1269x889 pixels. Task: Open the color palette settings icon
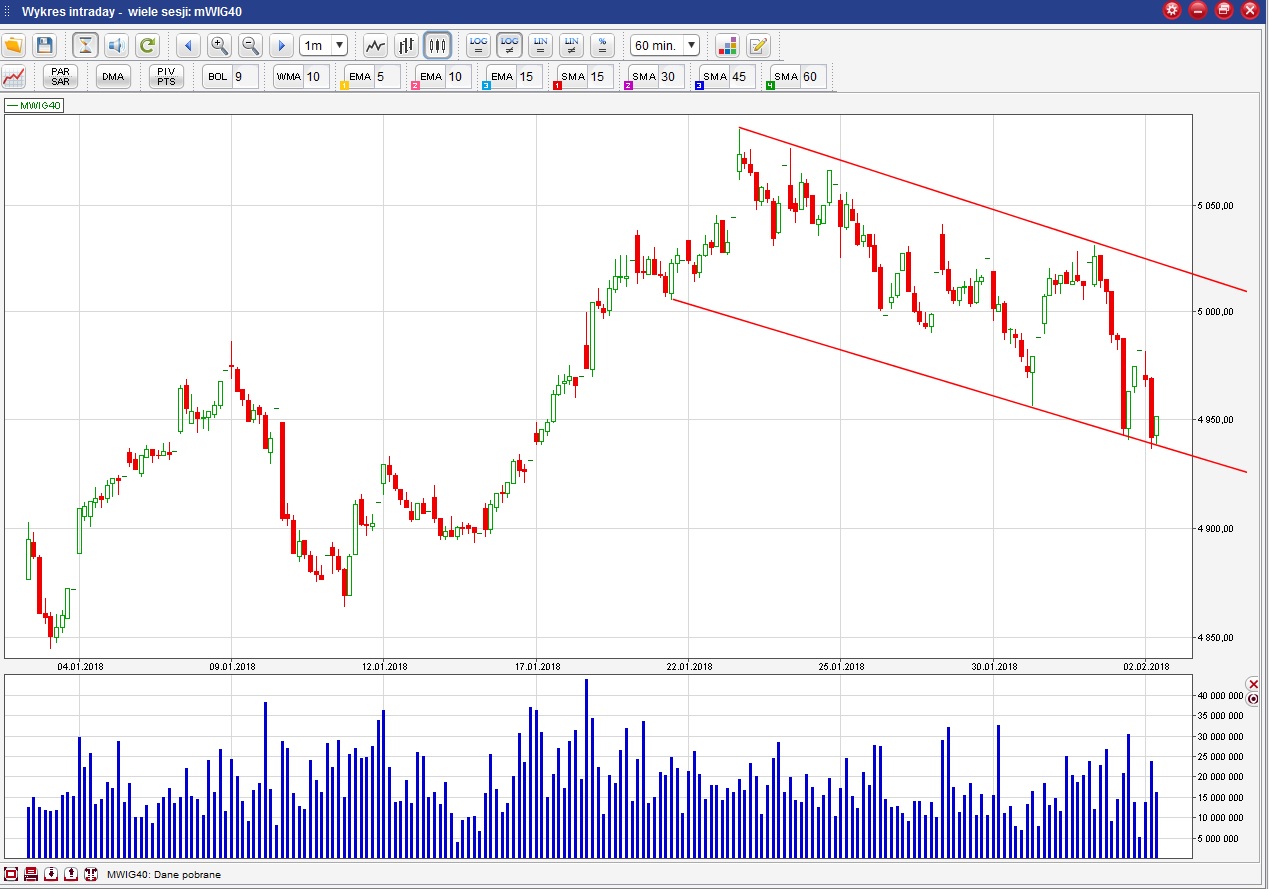tap(727, 45)
